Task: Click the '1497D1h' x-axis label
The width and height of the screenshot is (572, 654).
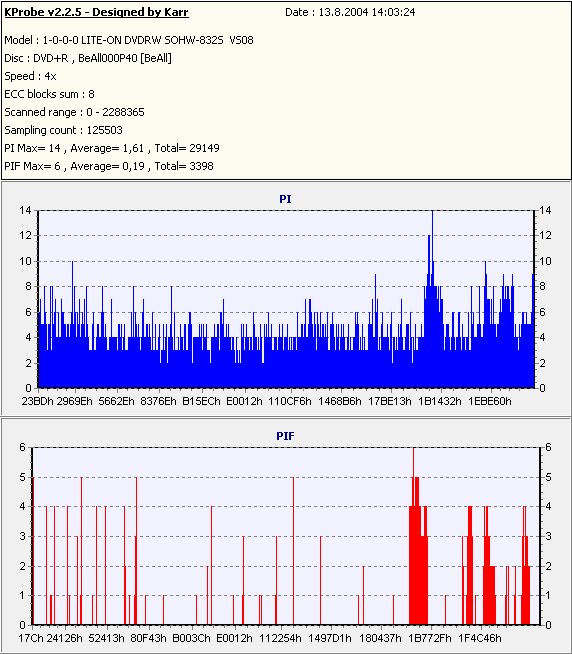Action: tap(330, 638)
